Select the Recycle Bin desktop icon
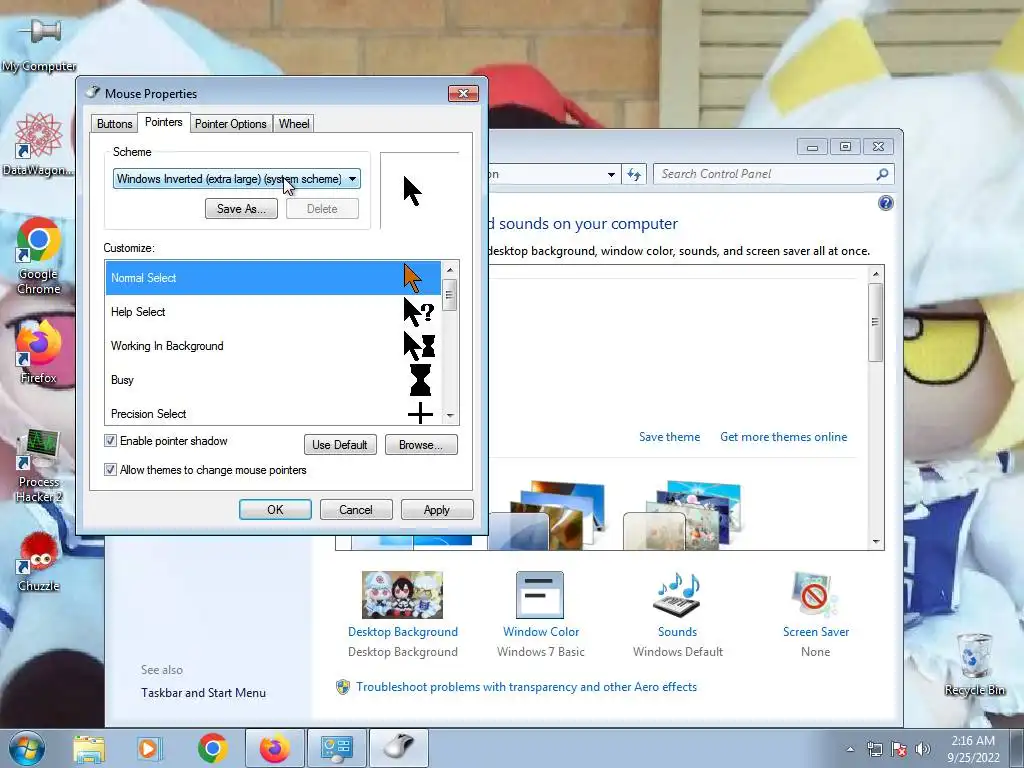The image size is (1024, 768). 975,665
